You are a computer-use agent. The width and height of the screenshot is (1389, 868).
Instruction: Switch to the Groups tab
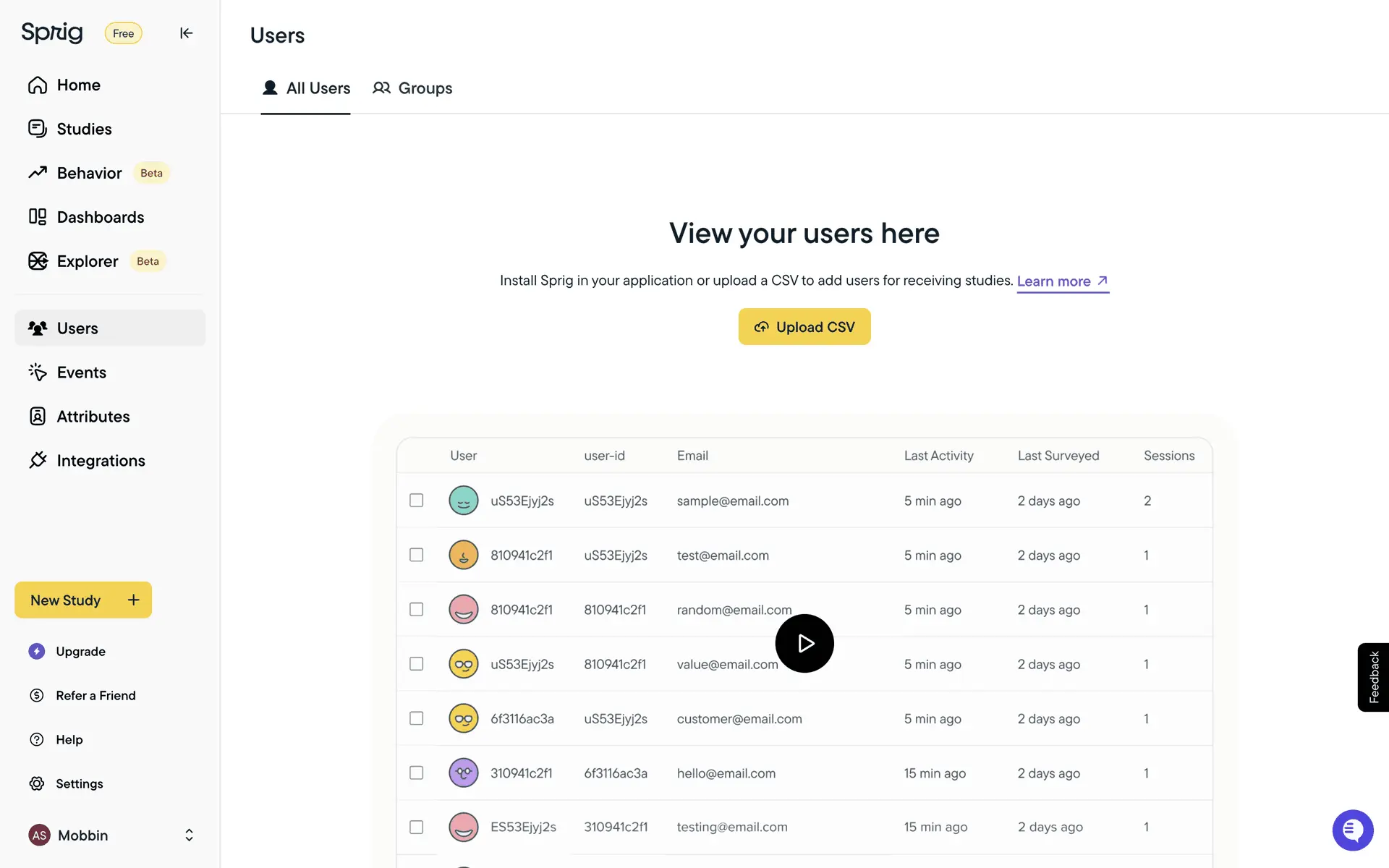[412, 88]
